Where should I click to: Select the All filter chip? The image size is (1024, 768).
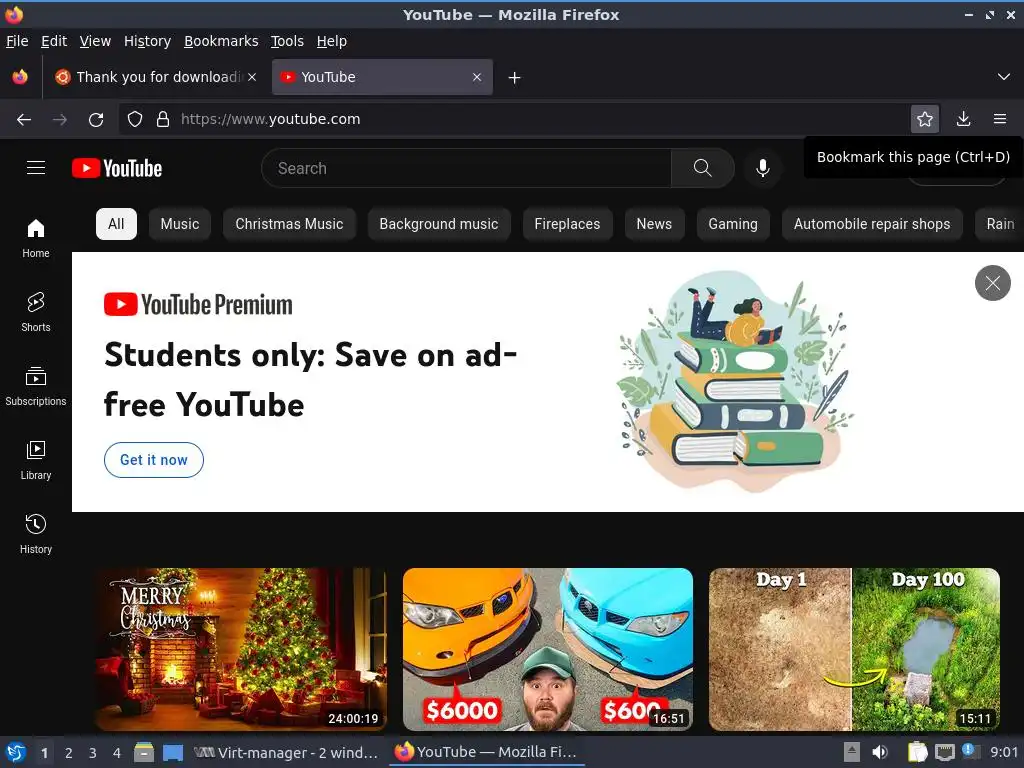pos(116,224)
